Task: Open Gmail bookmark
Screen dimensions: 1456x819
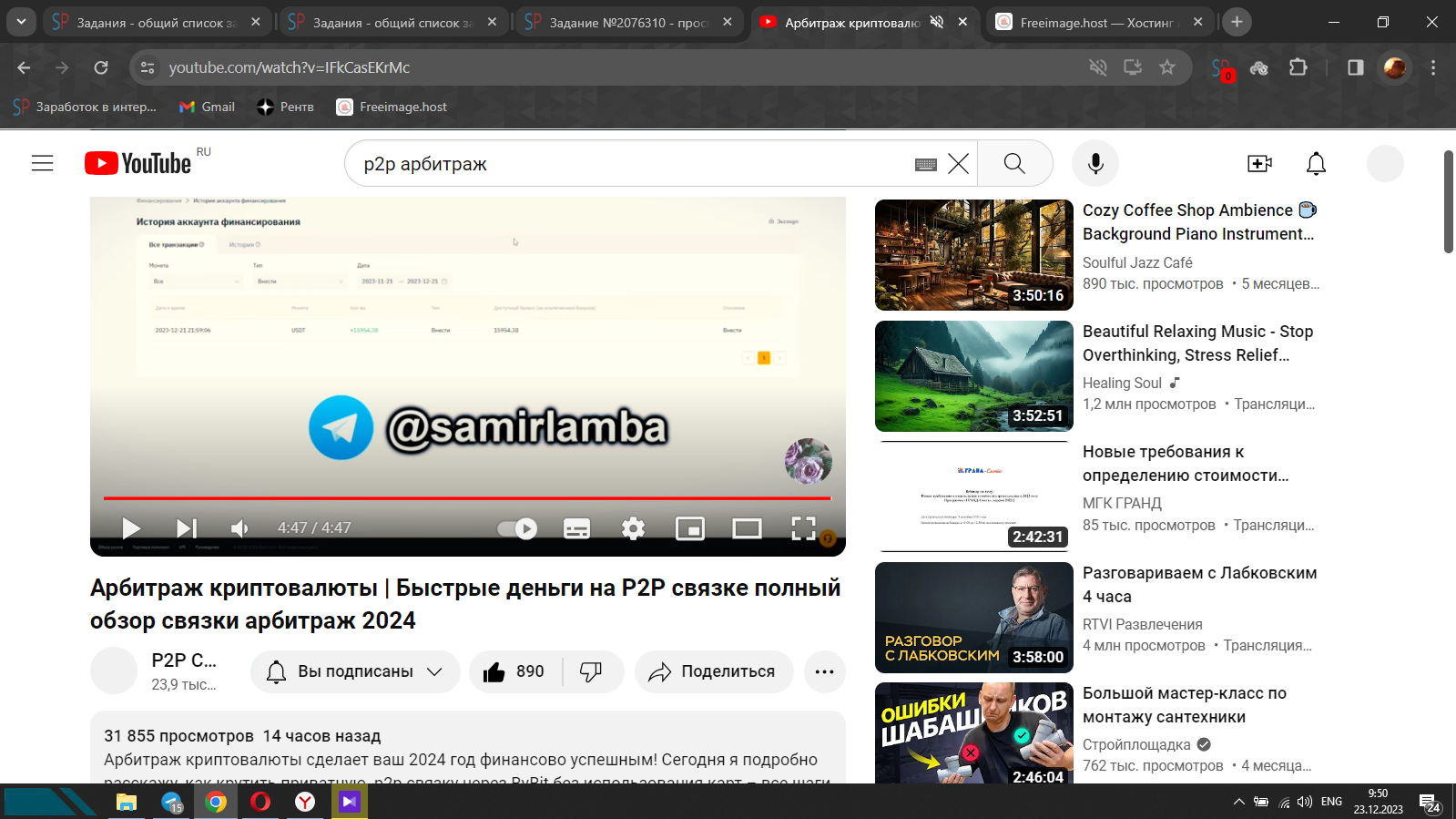Action: 207,107
